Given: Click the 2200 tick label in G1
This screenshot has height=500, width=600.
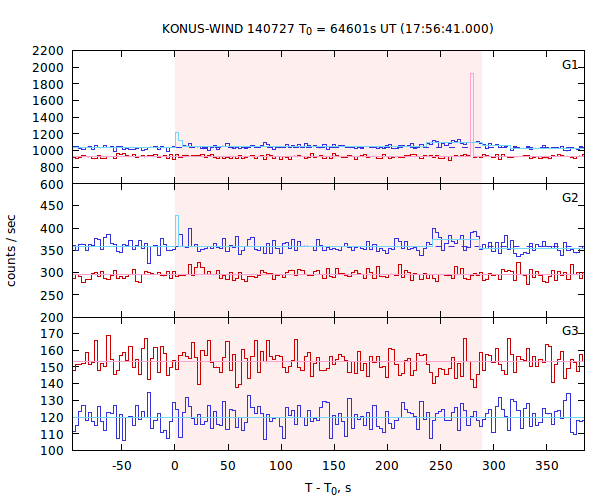Looking at the screenshot, I should pos(48,51).
